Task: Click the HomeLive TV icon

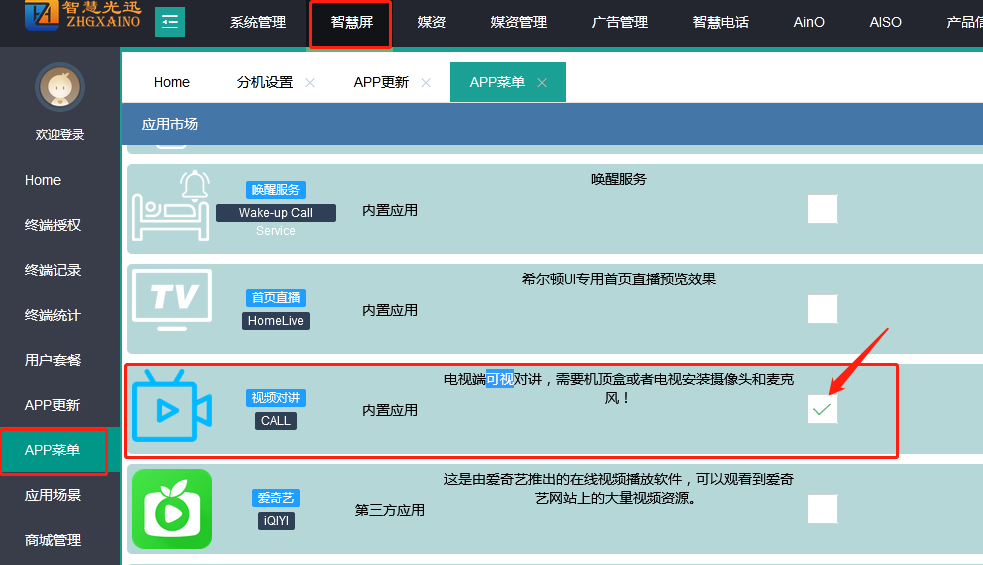Action: point(172,299)
